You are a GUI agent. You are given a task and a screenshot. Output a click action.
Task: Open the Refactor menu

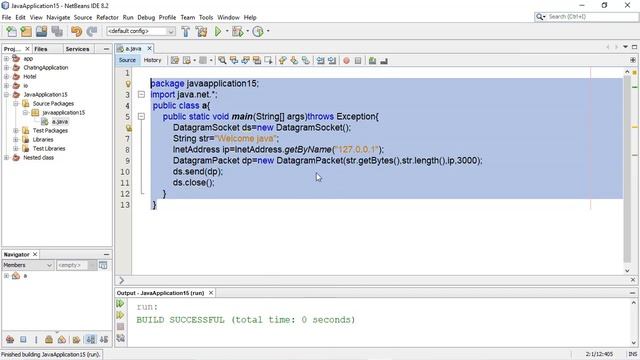(x=107, y=18)
